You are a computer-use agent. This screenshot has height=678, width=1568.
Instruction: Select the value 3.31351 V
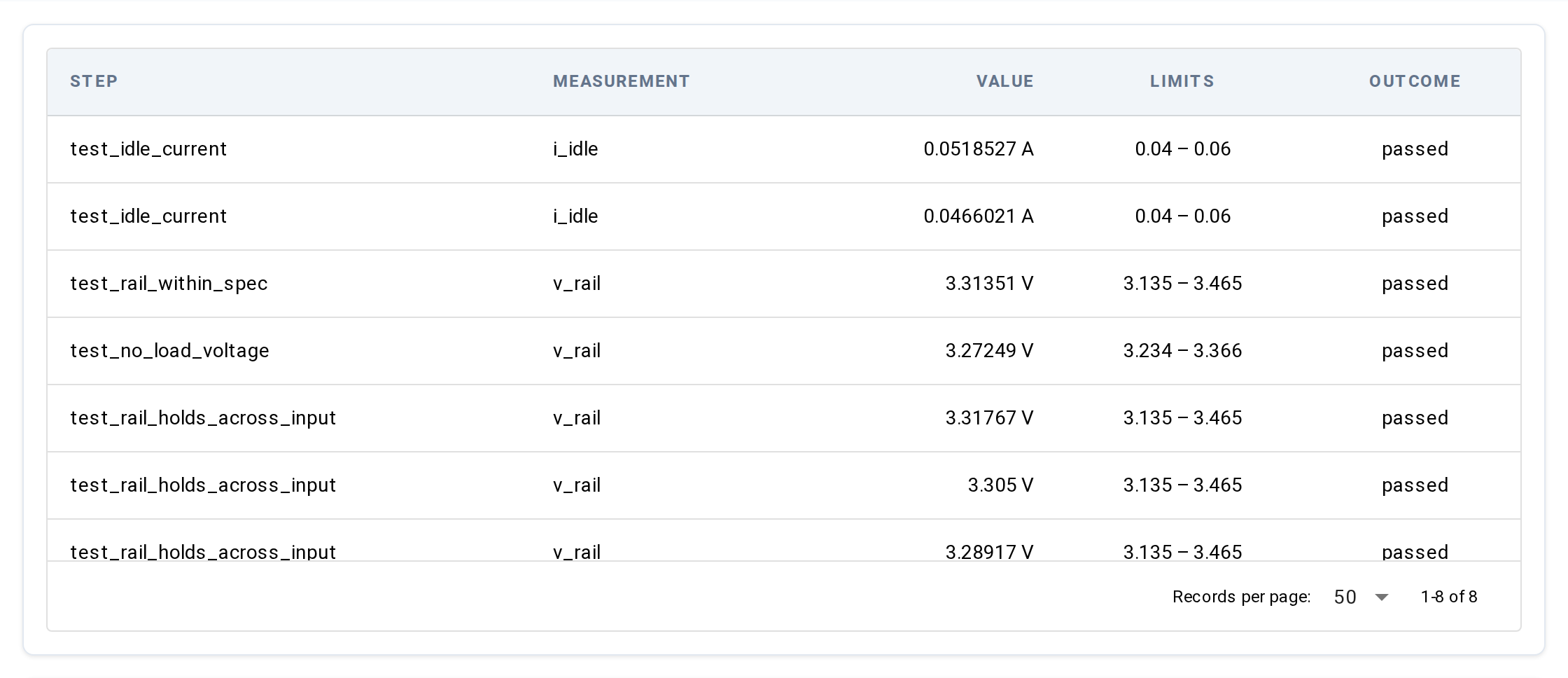(x=989, y=283)
